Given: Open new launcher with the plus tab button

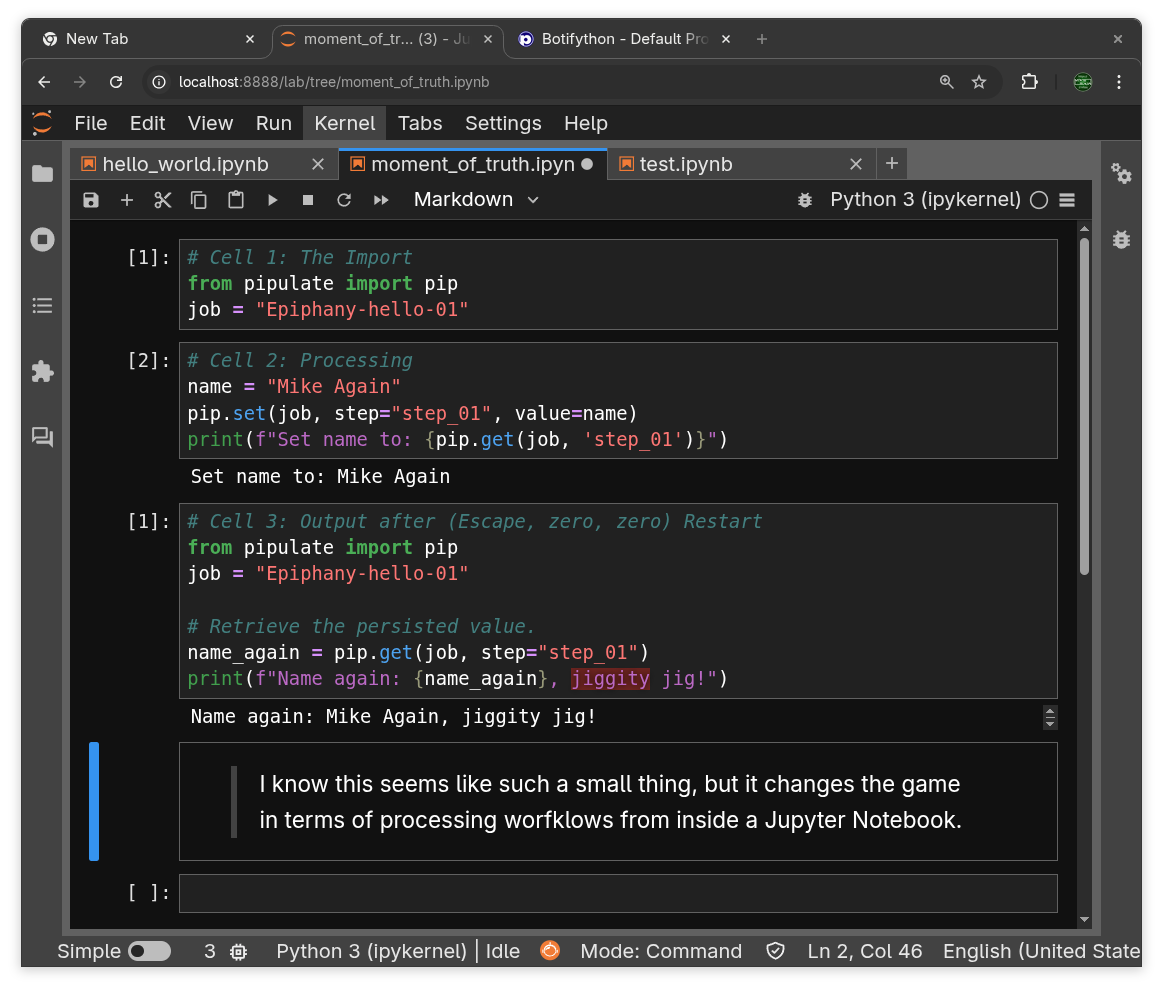Looking at the screenshot, I should (892, 164).
